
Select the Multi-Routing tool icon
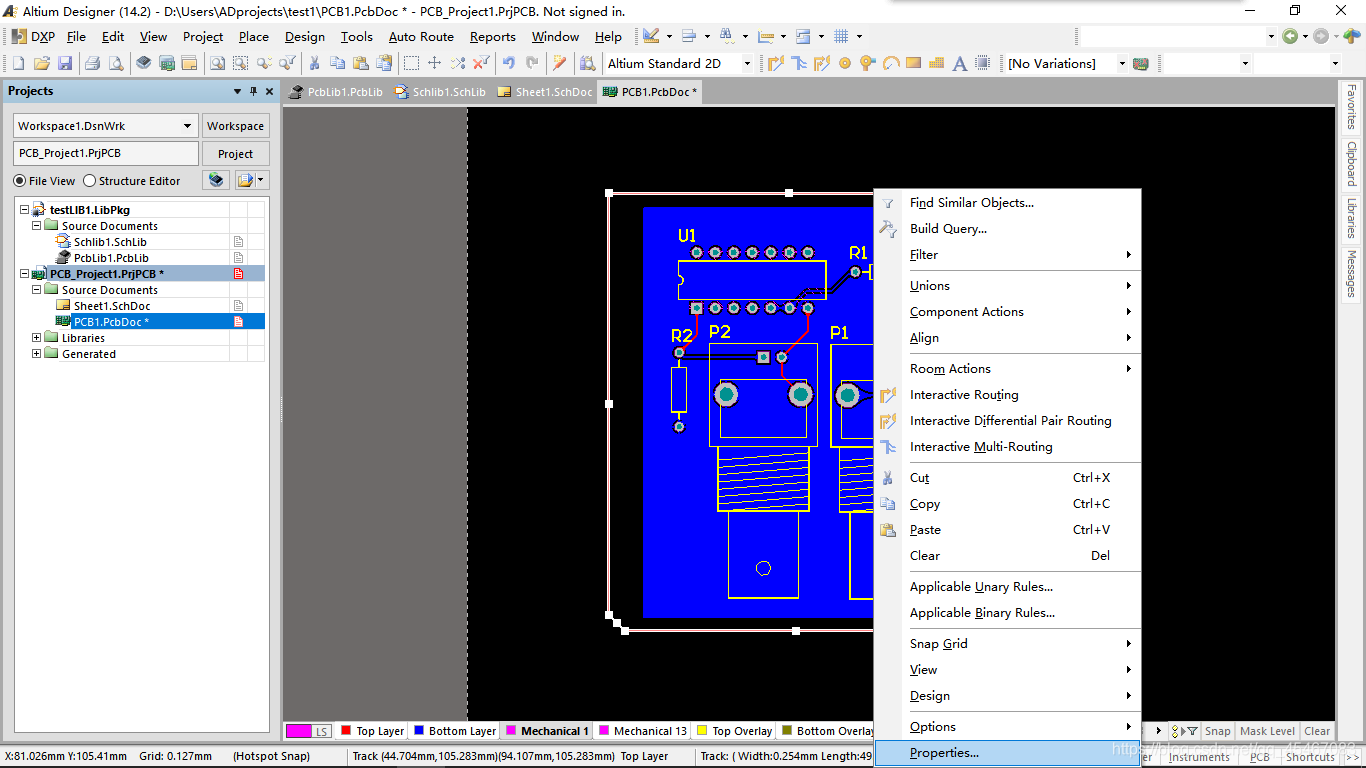click(799, 63)
